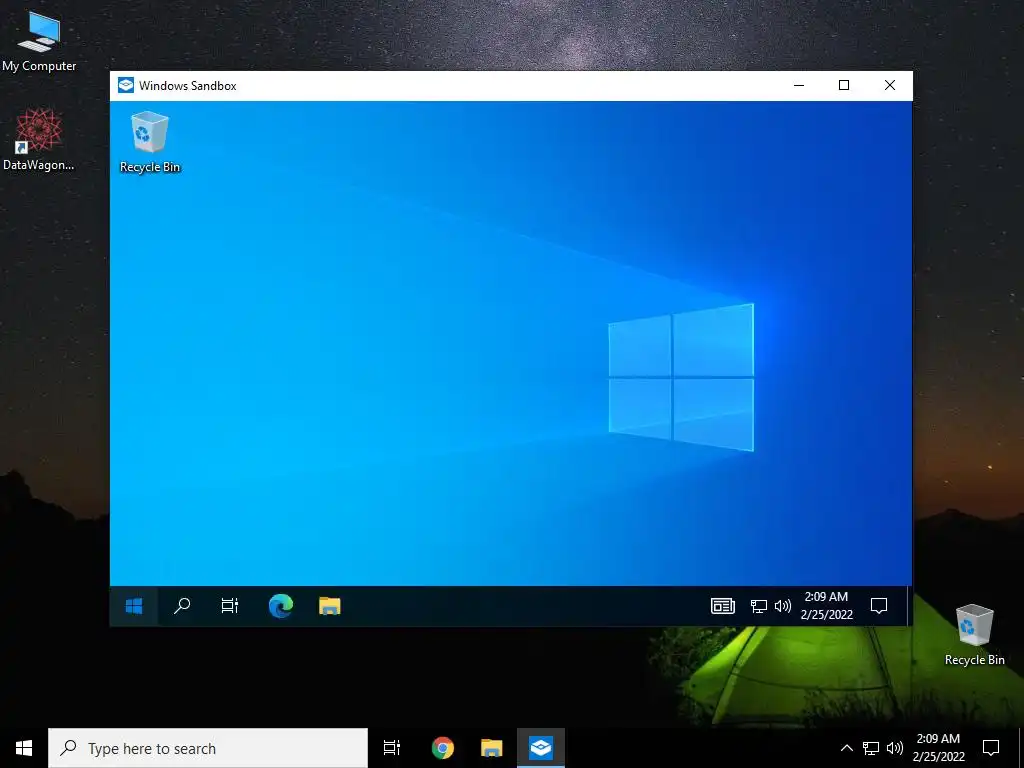Open the Sandbox Start menu

[134, 606]
